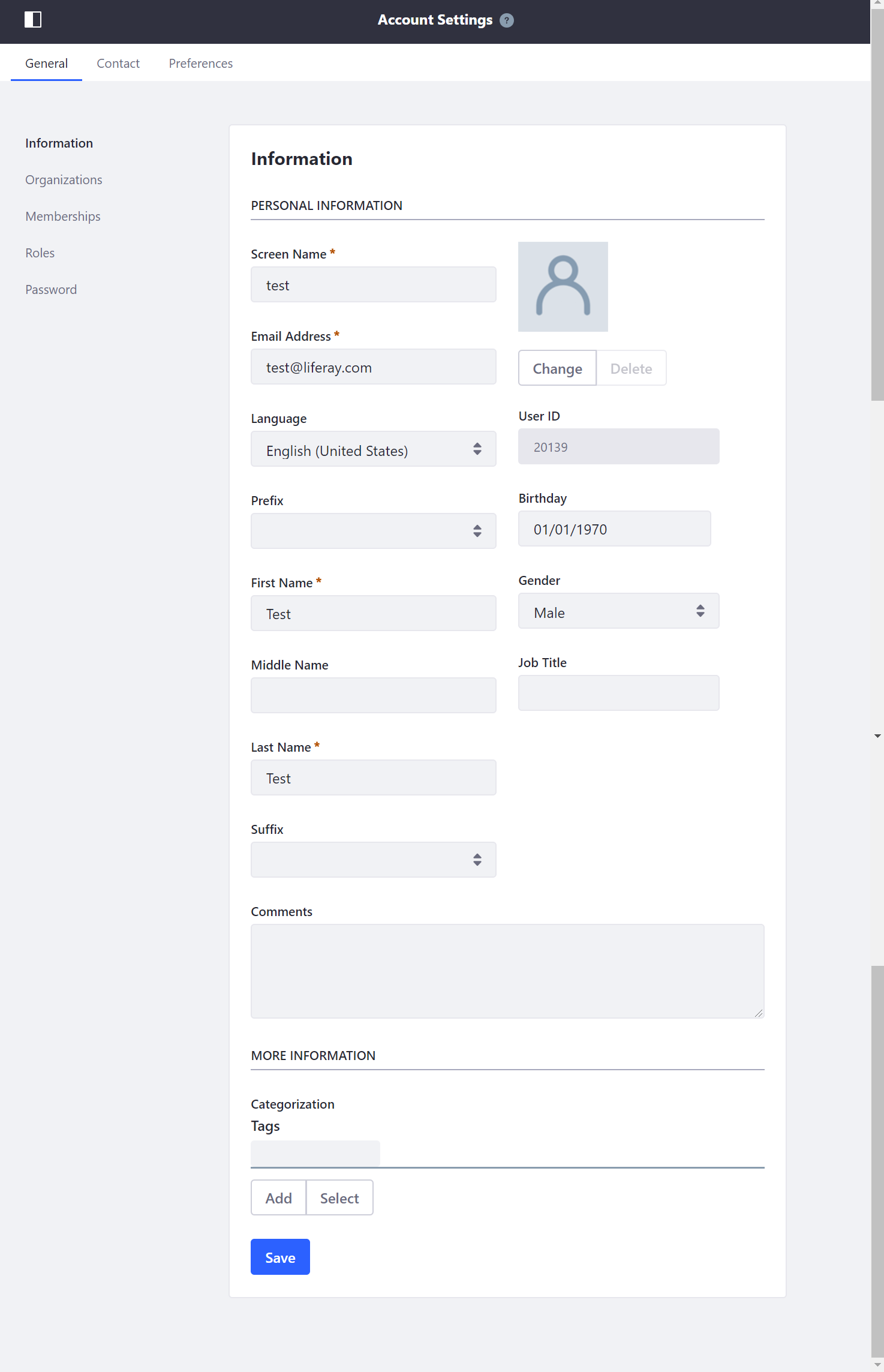This screenshot has width=884, height=1372.
Task: Save the account information
Action: coord(280,1257)
